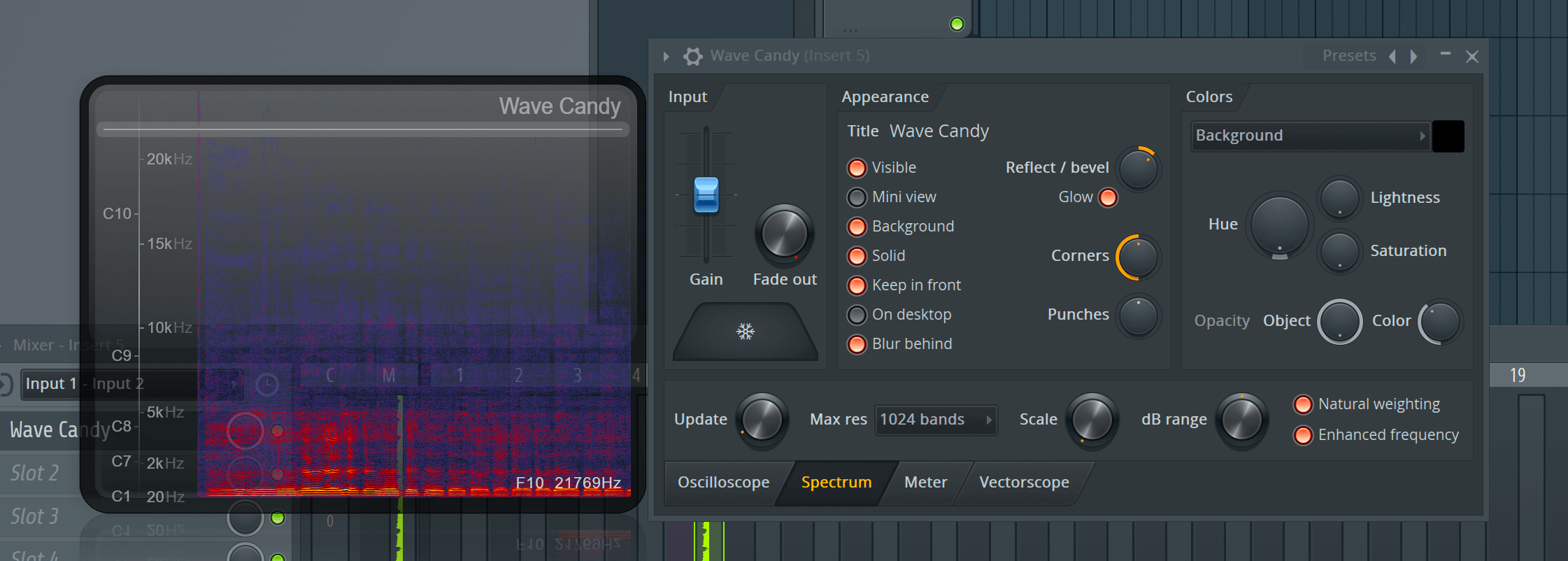Toggle the Blur behind option

click(x=857, y=344)
